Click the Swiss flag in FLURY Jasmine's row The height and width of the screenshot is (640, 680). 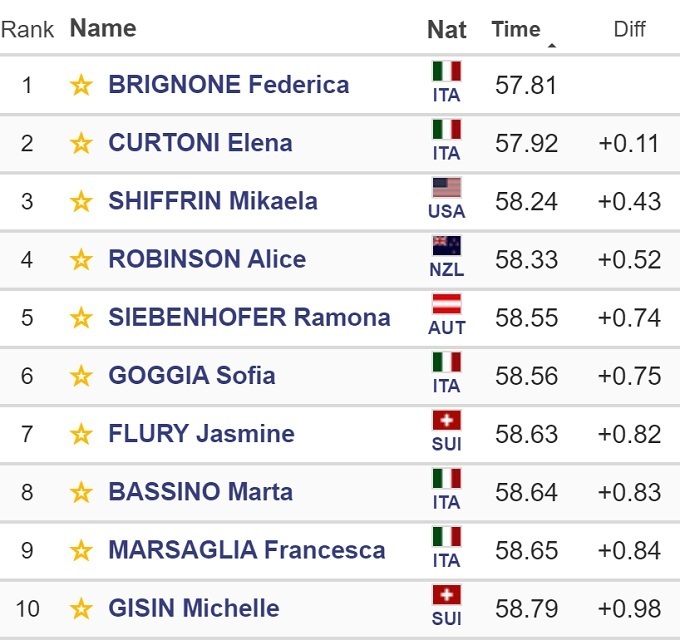[446, 420]
